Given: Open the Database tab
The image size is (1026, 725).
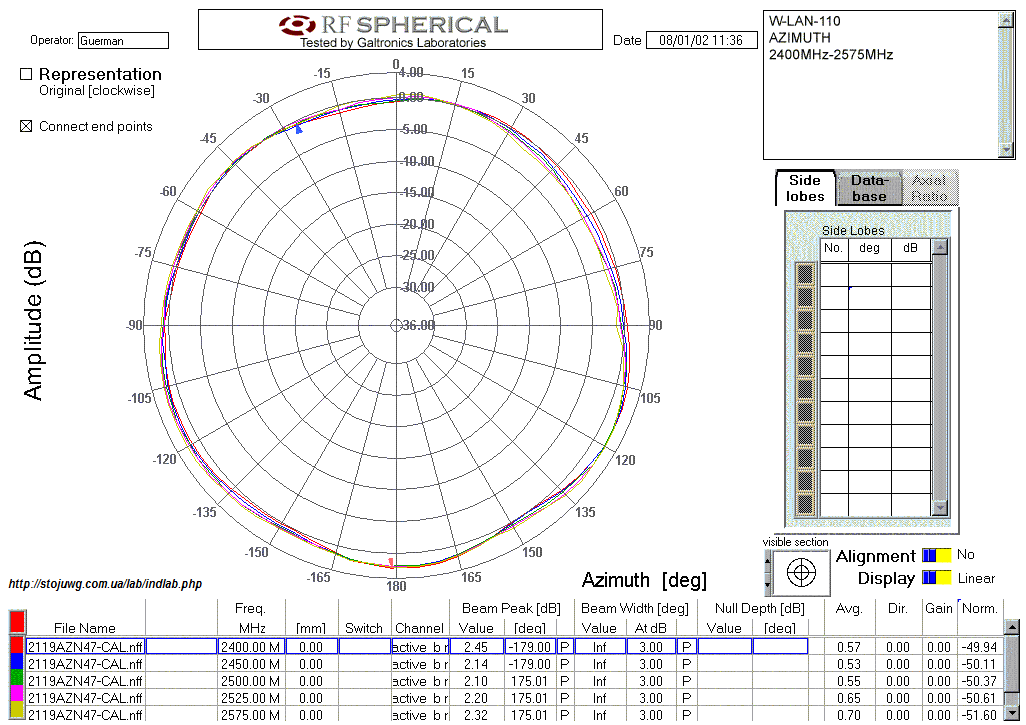Looking at the screenshot, I should pos(869,188).
